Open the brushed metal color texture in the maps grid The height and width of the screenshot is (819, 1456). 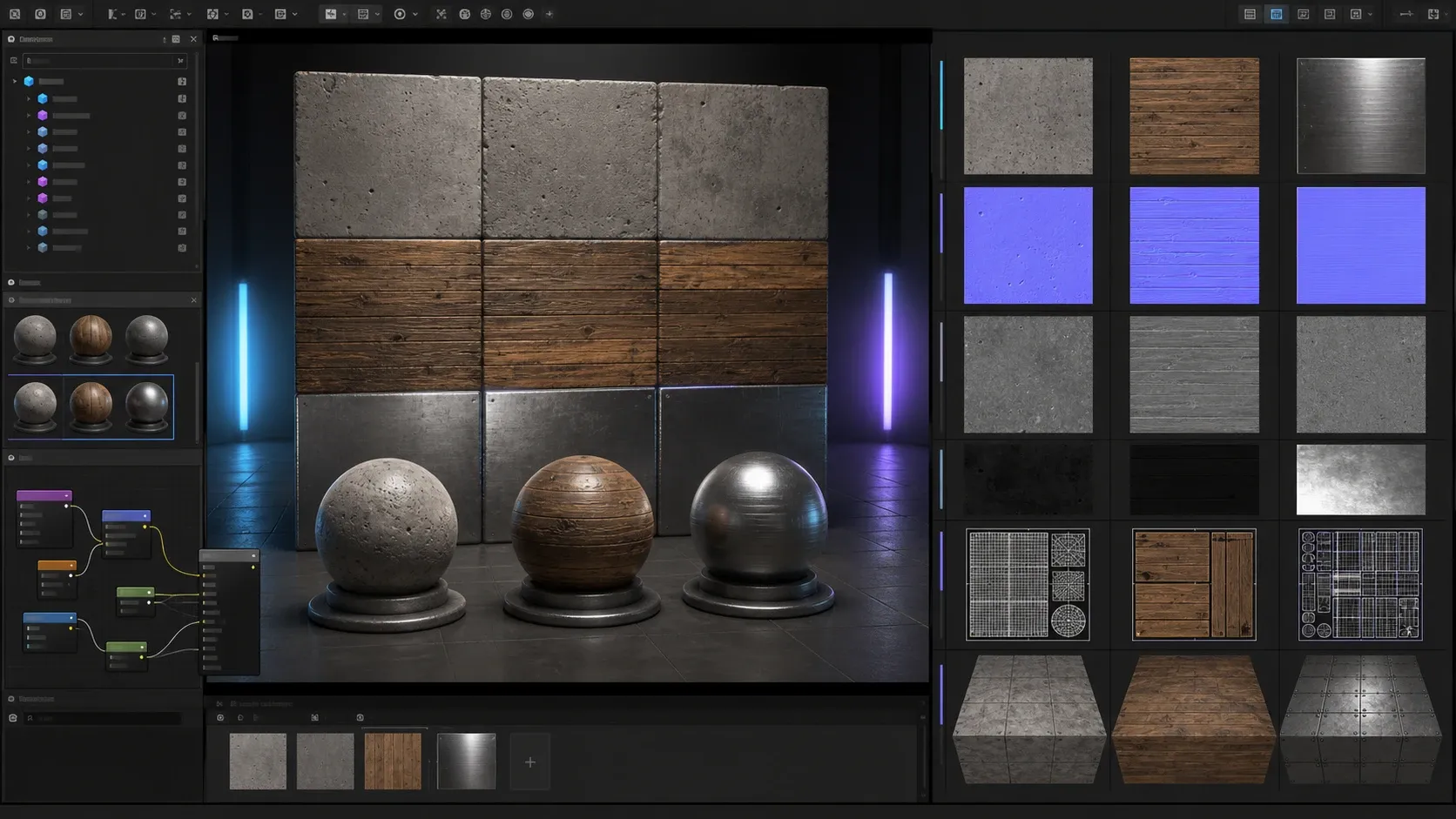[1360, 116]
